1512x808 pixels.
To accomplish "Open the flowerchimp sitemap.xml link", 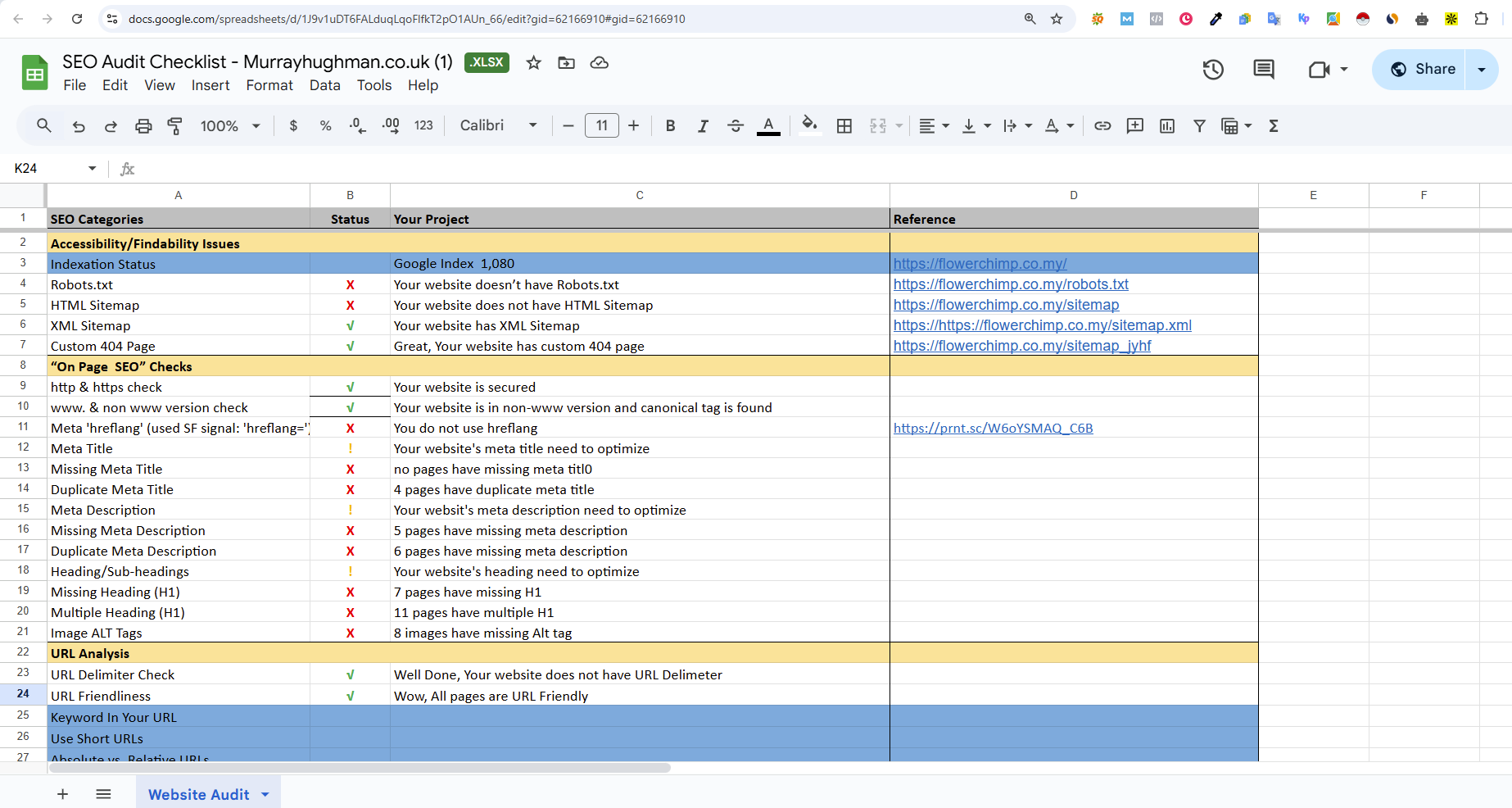I will [x=1043, y=325].
